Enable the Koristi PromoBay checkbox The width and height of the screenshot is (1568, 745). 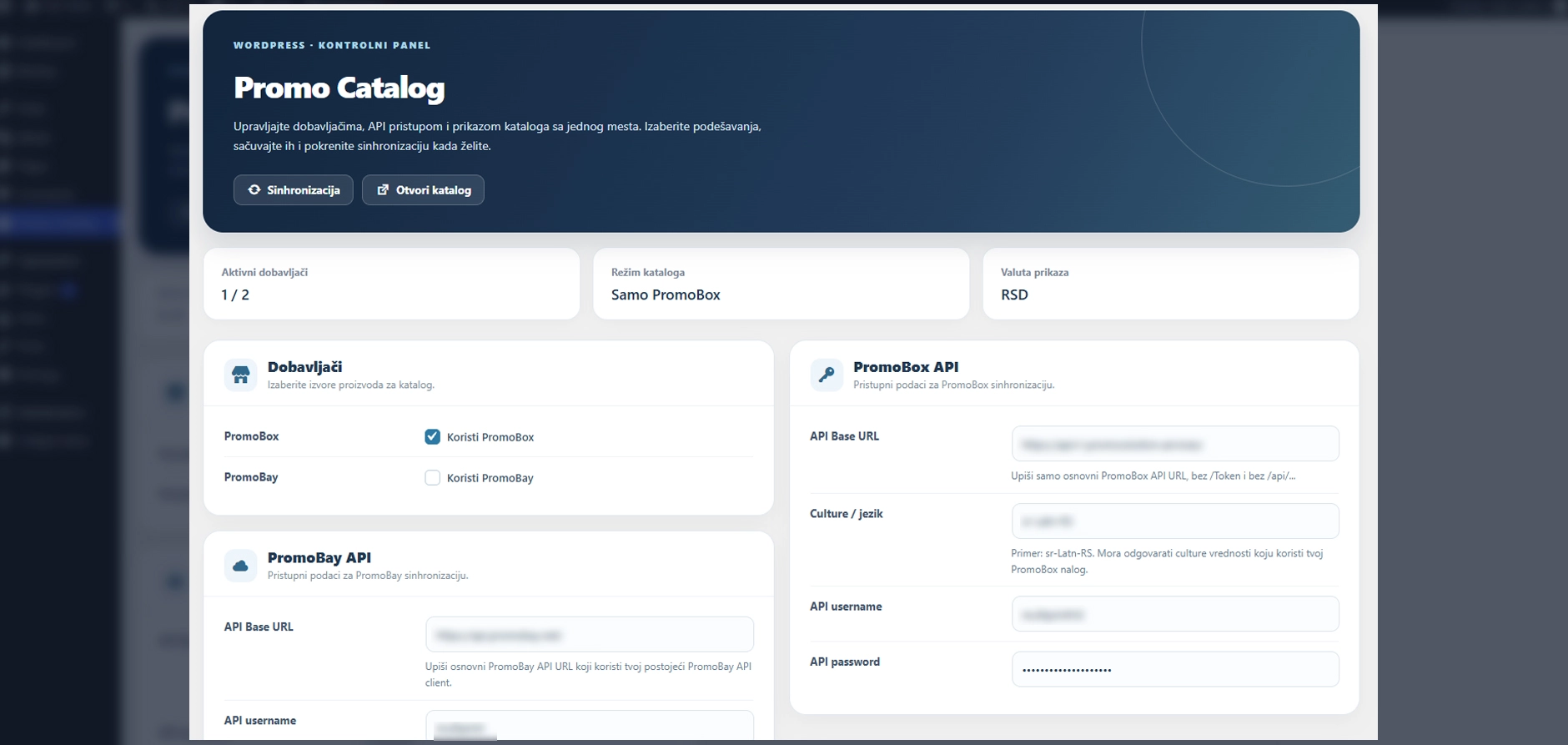click(432, 477)
